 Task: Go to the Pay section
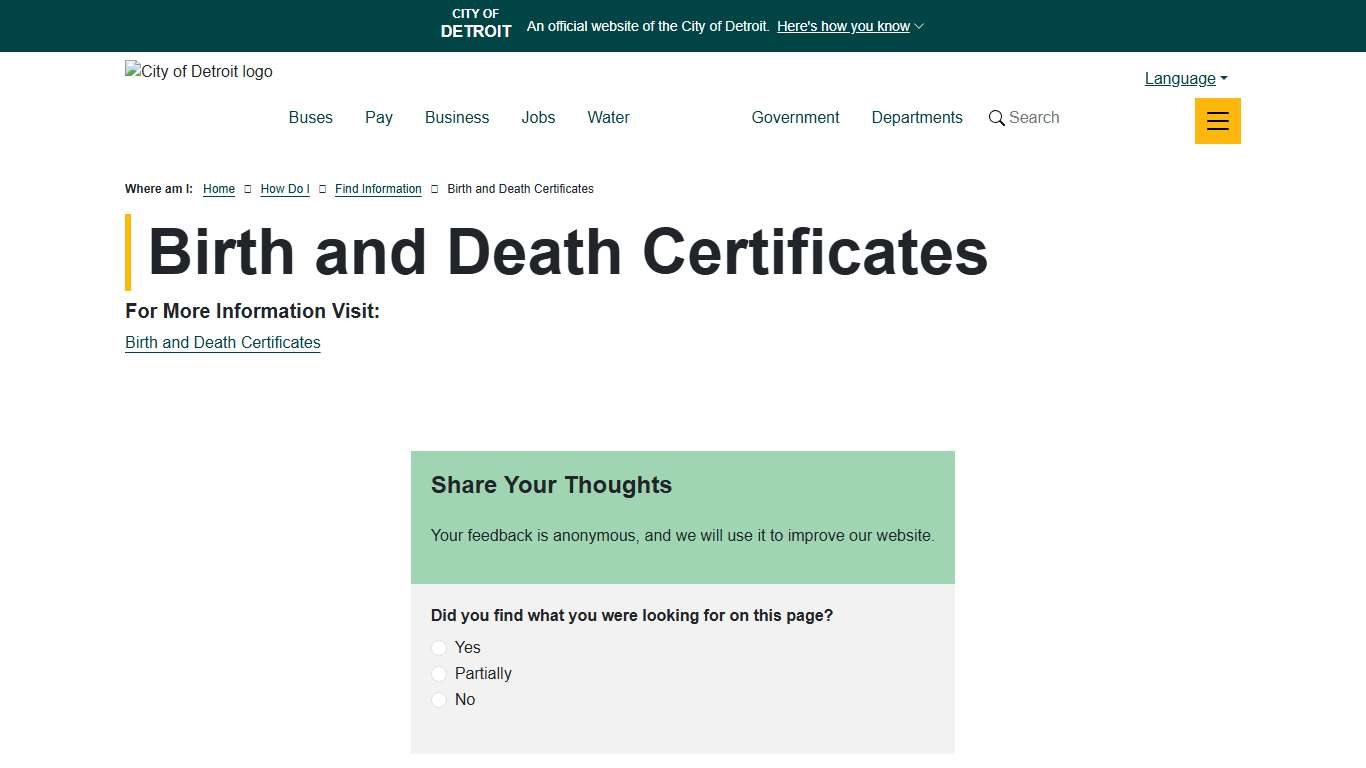click(378, 117)
